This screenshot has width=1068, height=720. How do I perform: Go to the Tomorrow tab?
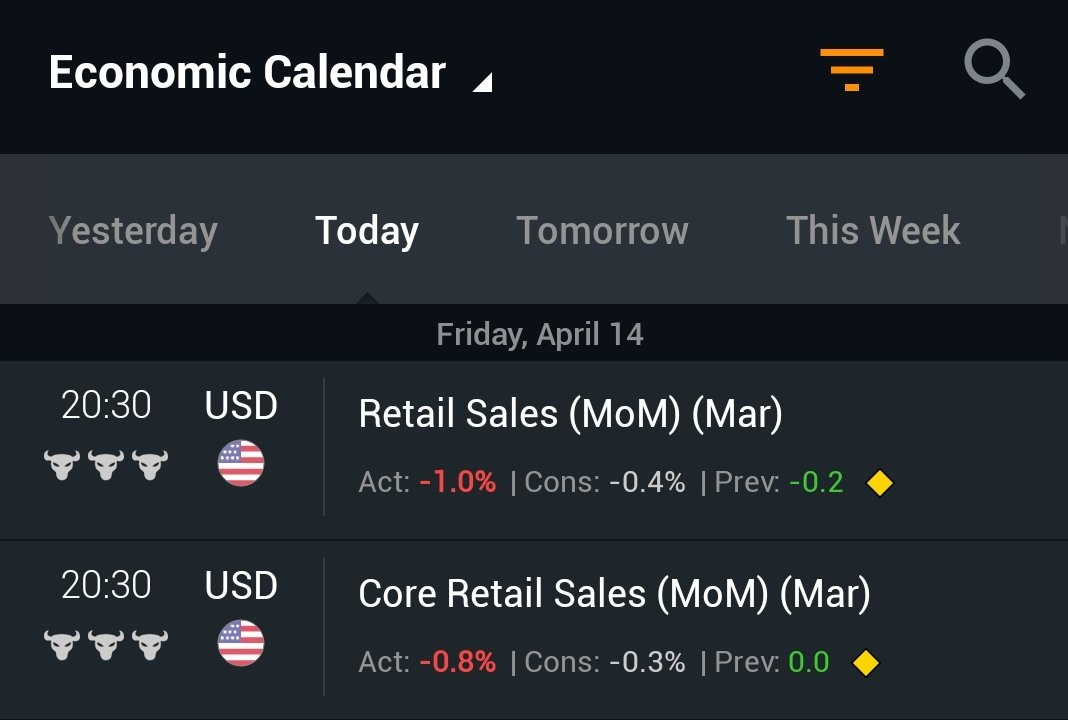coord(602,231)
